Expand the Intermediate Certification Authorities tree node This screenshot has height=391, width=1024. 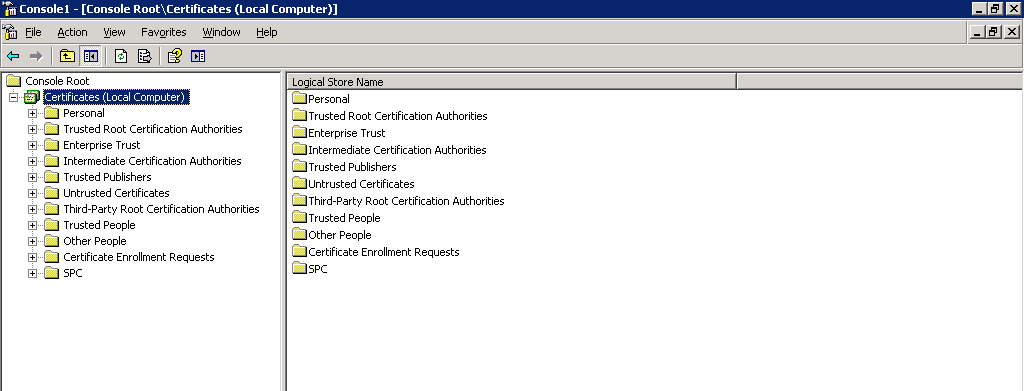32,161
